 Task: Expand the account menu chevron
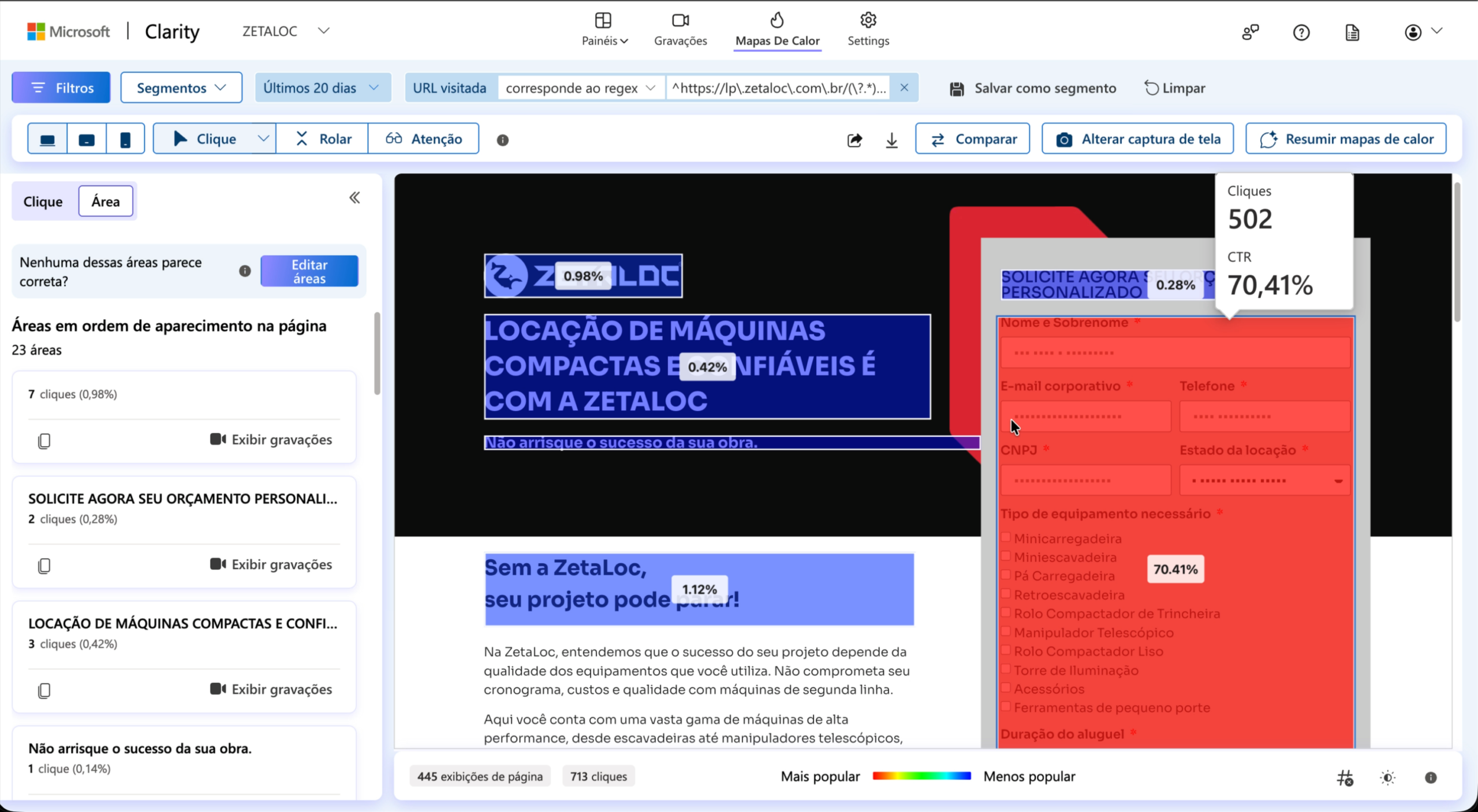[x=1438, y=31]
